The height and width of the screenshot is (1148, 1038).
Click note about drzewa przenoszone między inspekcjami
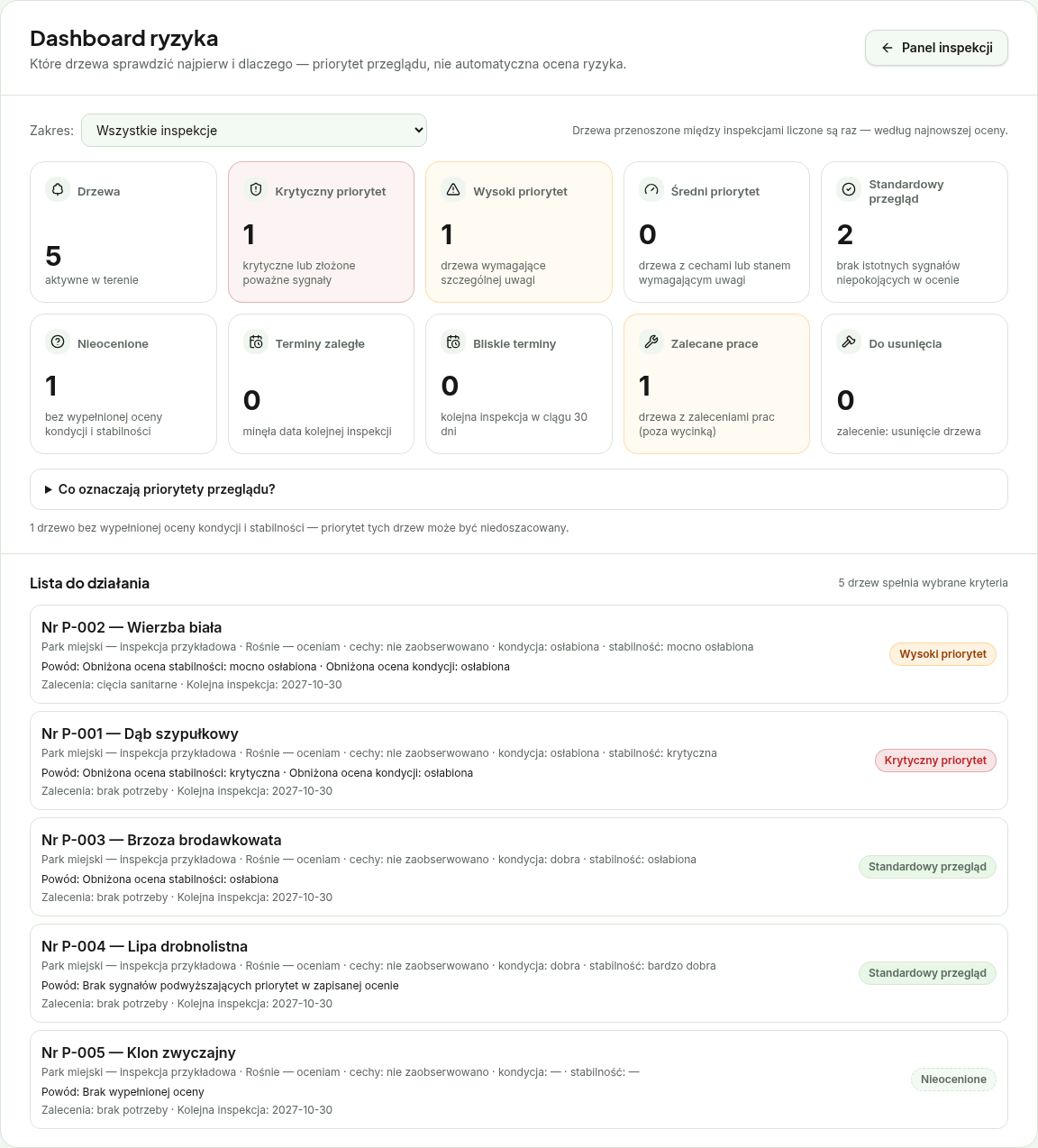click(789, 131)
